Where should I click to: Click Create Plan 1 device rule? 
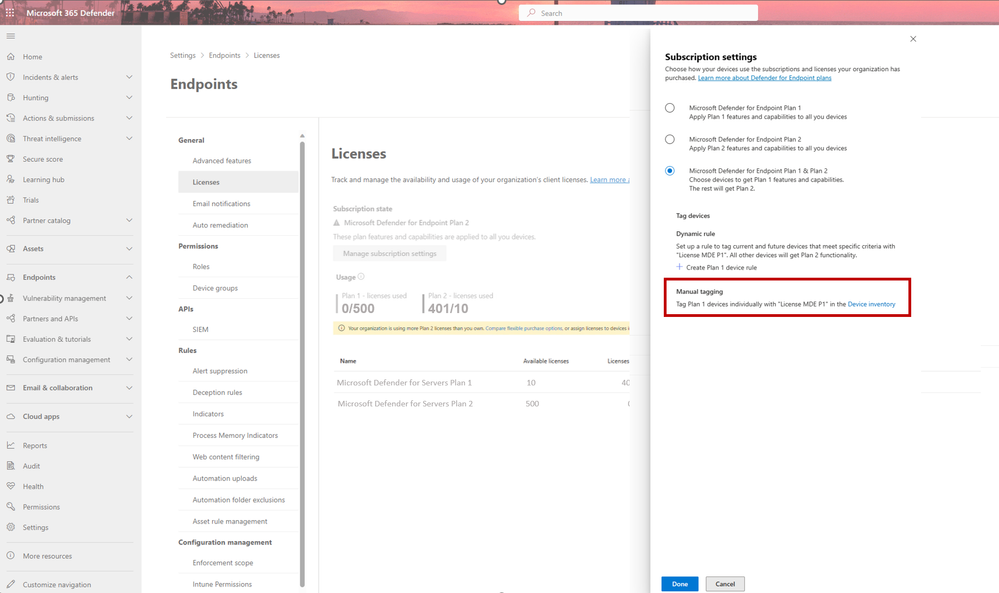point(717,268)
